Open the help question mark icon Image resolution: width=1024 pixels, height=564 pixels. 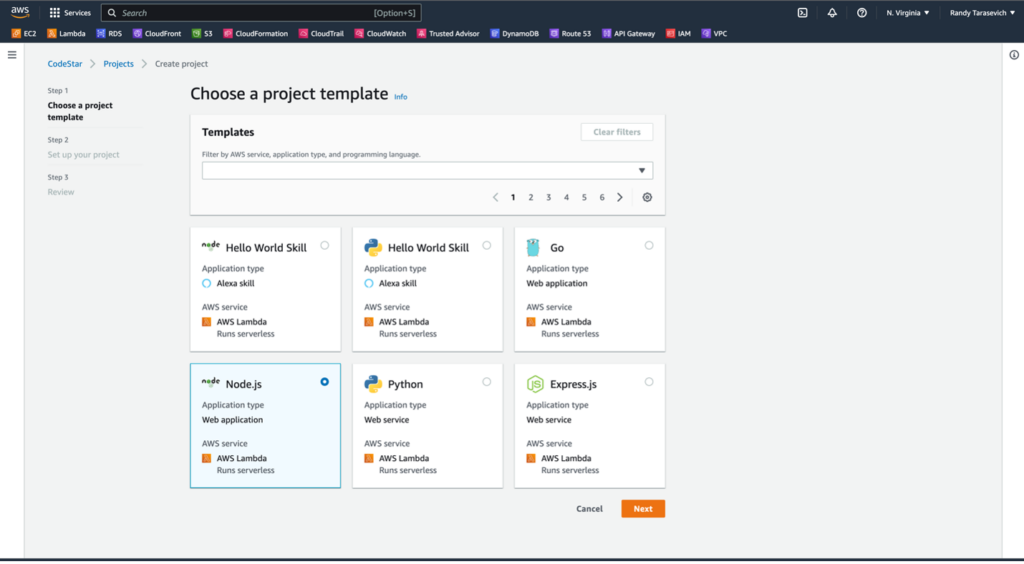862,12
